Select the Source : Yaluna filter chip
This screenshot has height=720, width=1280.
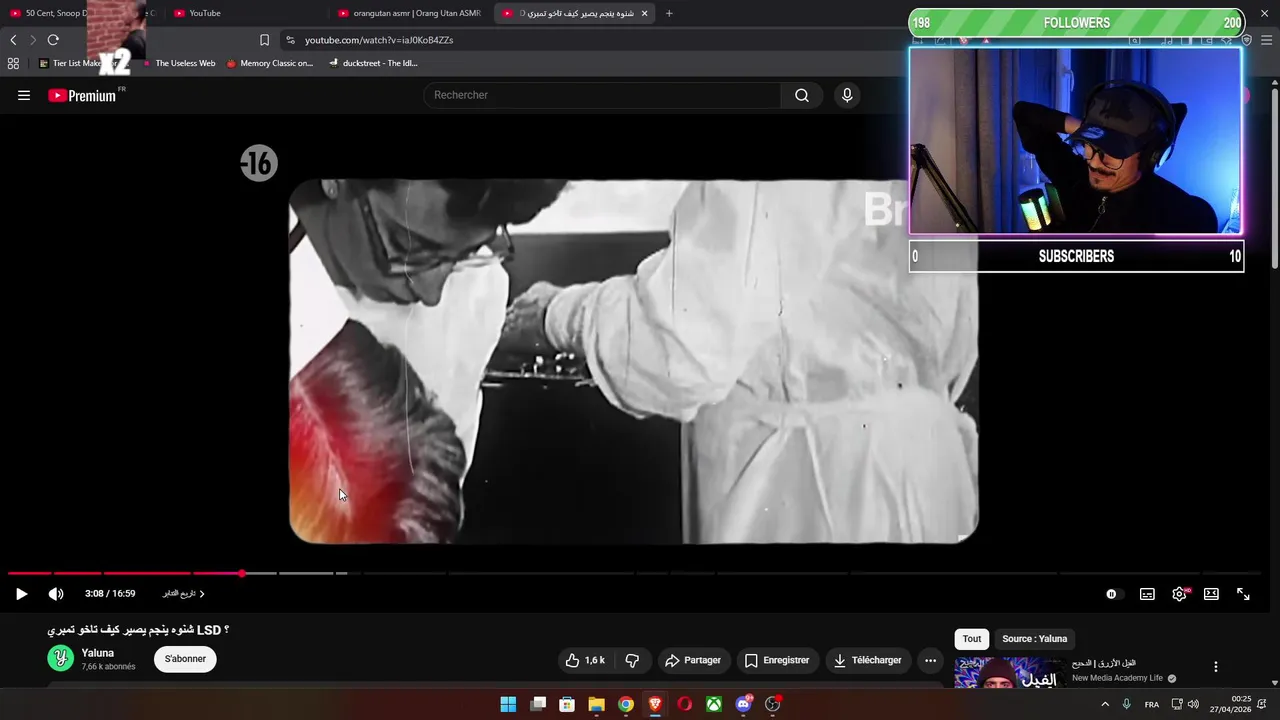[1034, 639]
